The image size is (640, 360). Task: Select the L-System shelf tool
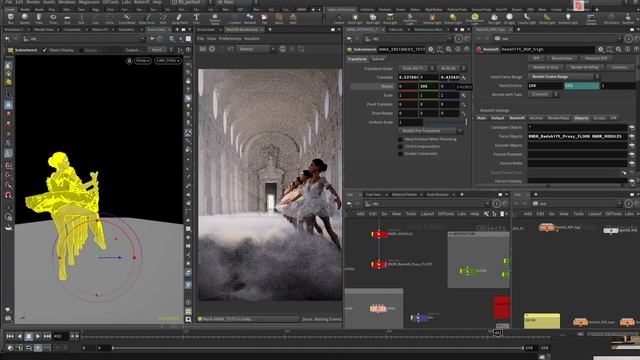(235, 18)
